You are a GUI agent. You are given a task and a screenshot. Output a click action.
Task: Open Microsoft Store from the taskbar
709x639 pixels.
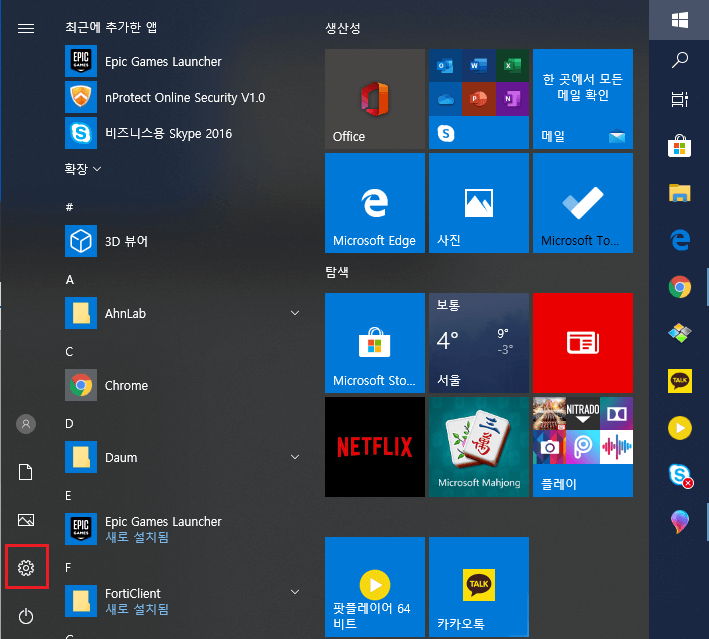pyautogui.click(x=680, y=146)
